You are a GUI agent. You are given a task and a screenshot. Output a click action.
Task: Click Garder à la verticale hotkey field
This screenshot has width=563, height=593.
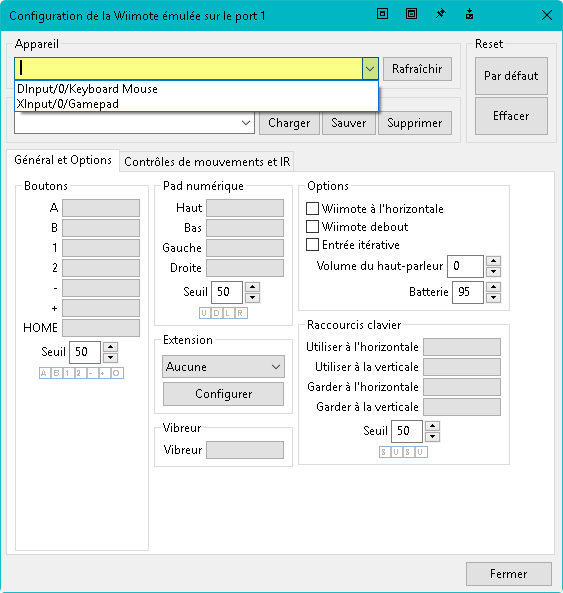[x=462, y=407]
